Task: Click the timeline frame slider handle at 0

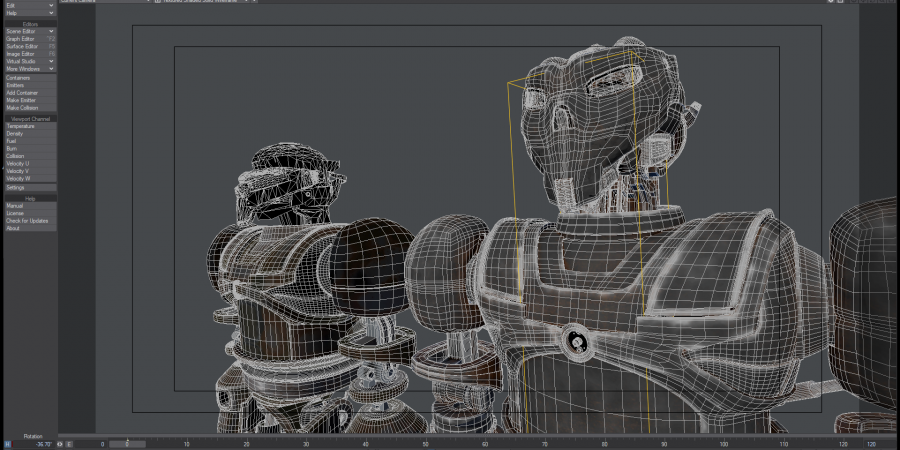Action: (x=127, y=444)
